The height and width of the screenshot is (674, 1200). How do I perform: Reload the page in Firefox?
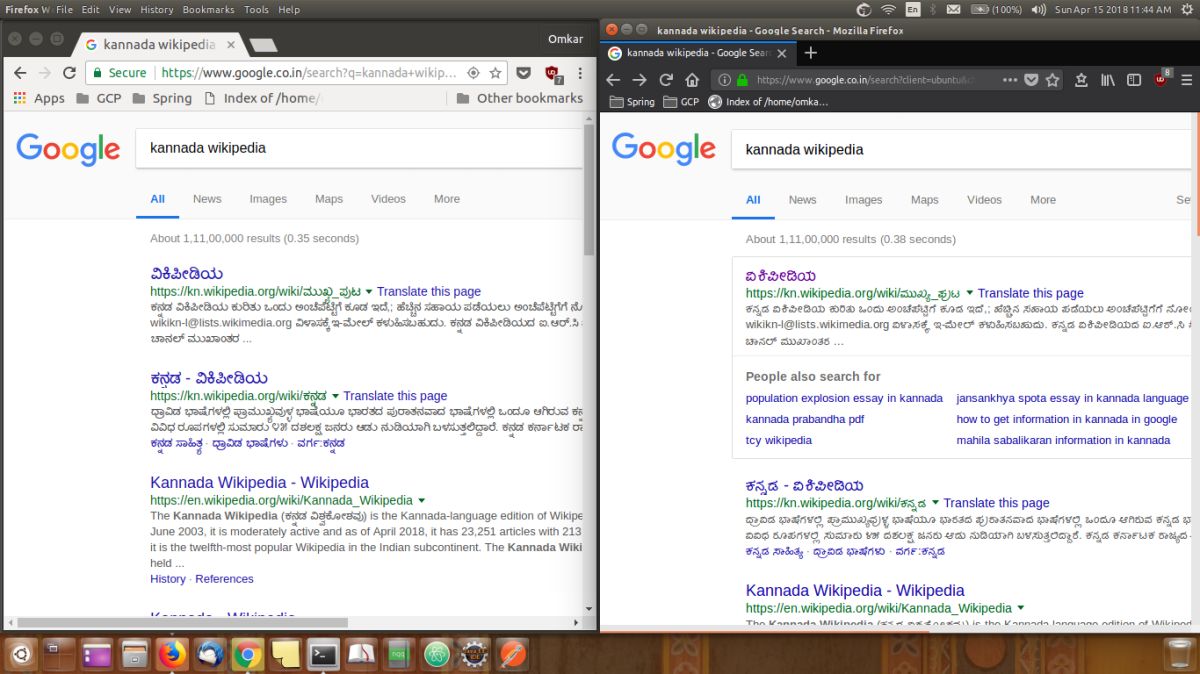[666, 80]
